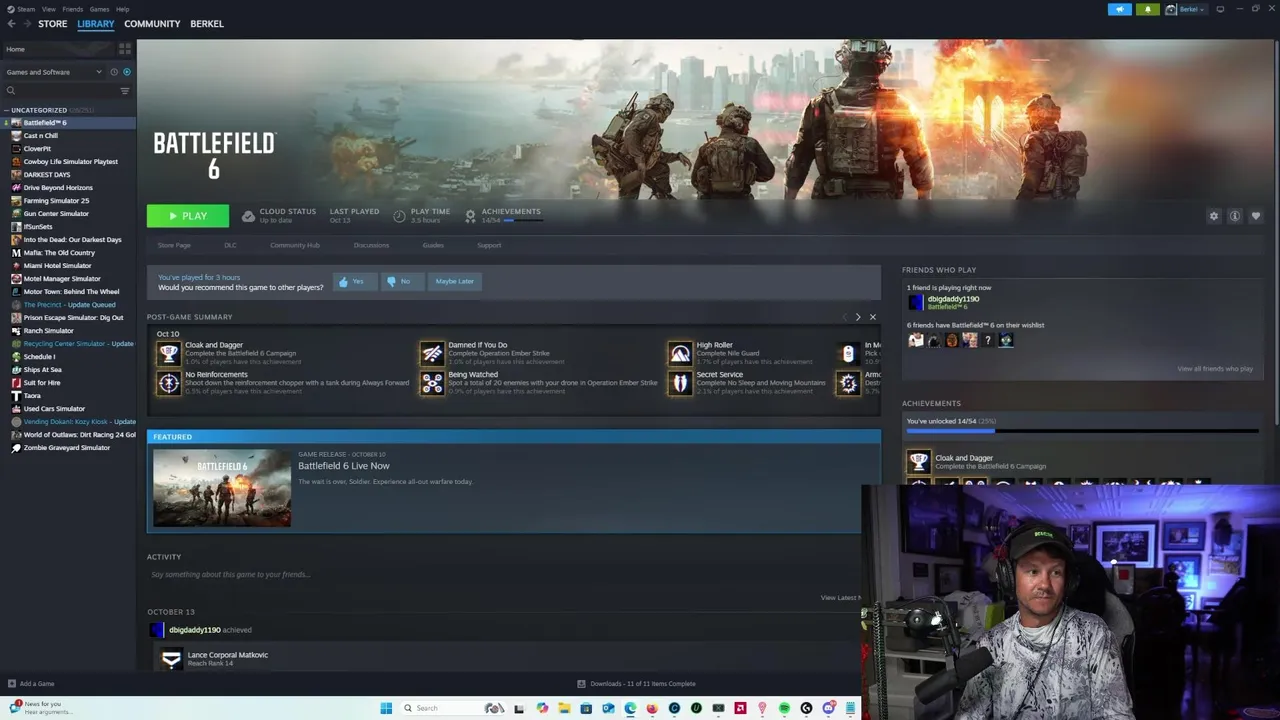Open the Games menu
This screenshot has height=720, width=1280.
pos(99,9)
